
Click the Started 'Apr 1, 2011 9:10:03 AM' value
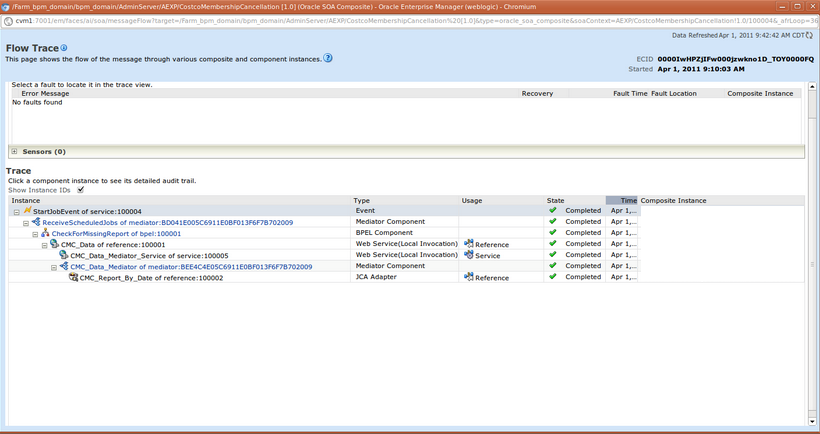click(x=701, y=68)
